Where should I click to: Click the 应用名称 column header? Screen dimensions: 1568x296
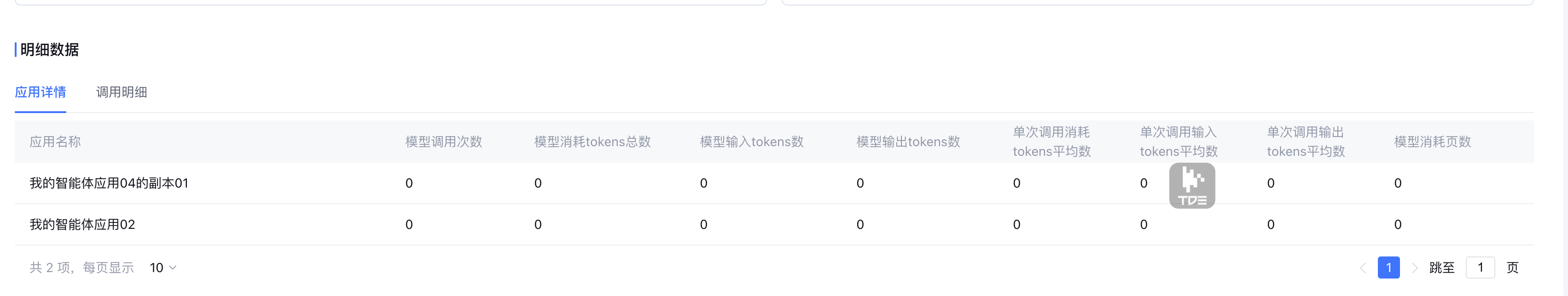tap(55, 142)
